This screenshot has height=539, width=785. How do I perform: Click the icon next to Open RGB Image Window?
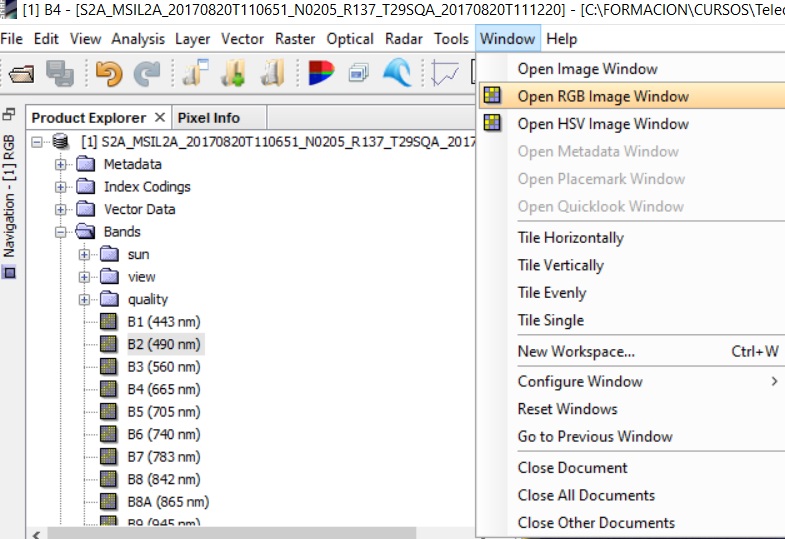492,95
